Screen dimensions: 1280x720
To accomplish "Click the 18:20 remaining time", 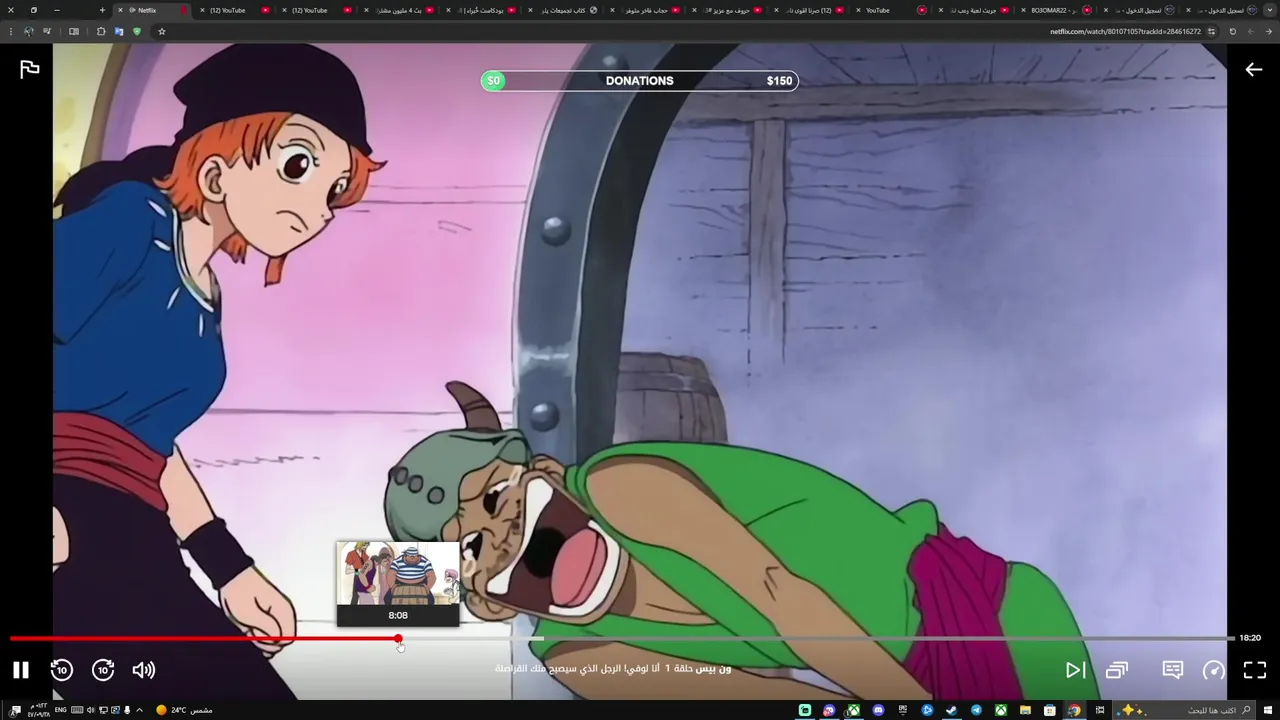I will click(1250, 638).
